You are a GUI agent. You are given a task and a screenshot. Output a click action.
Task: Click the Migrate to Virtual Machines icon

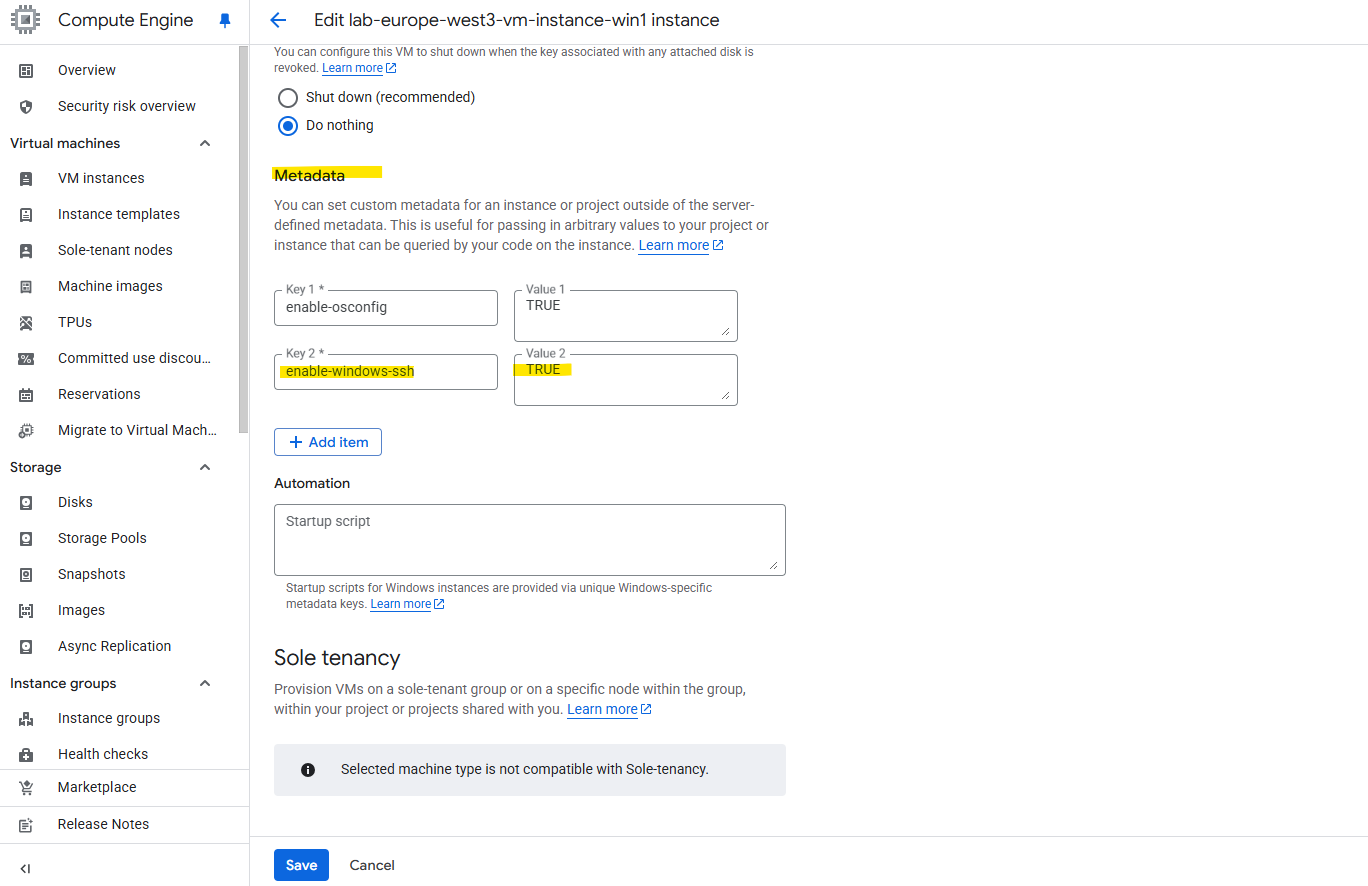26,430
